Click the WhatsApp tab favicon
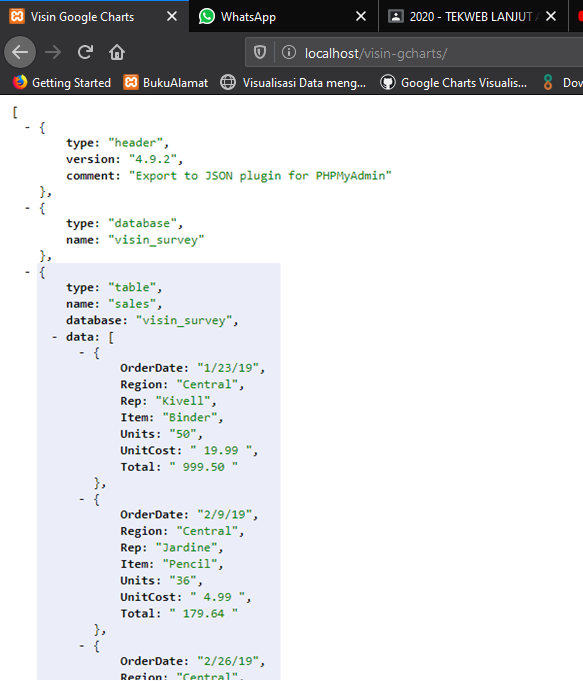The image size is (583, 681). click(x=207, y=17)
